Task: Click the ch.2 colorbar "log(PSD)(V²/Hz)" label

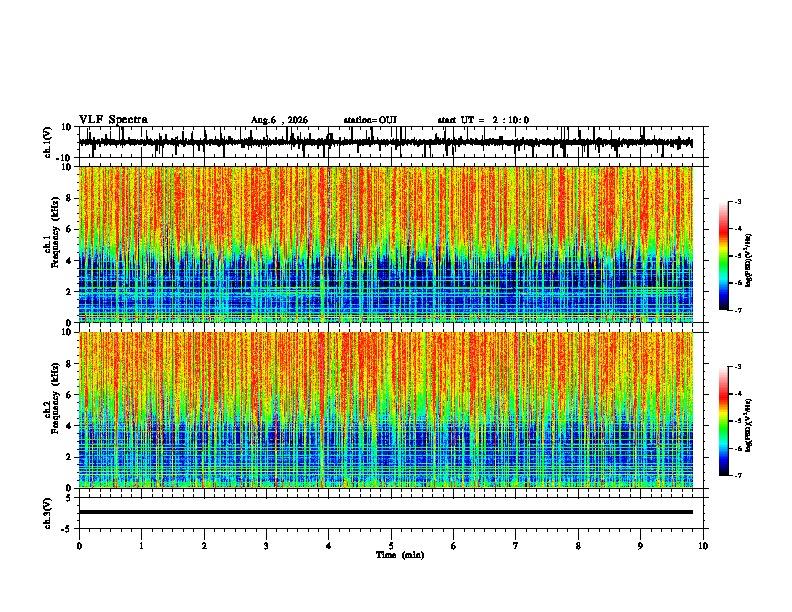Action: click(748, 425)
